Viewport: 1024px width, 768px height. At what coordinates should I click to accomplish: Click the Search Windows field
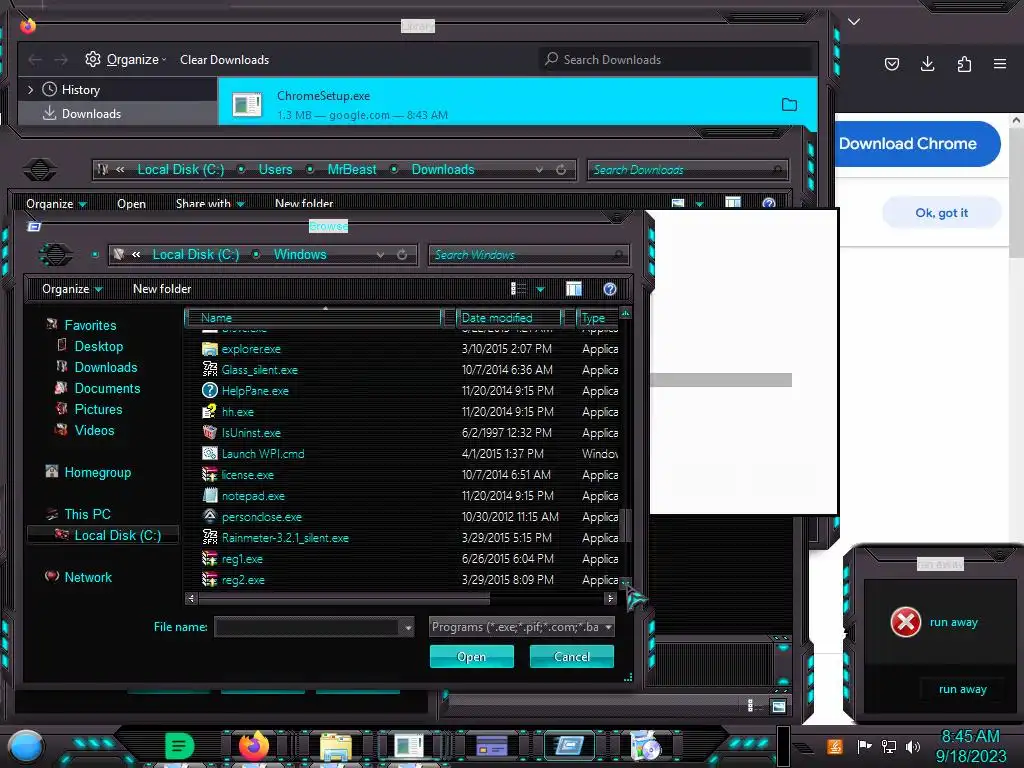click(529, 255)
